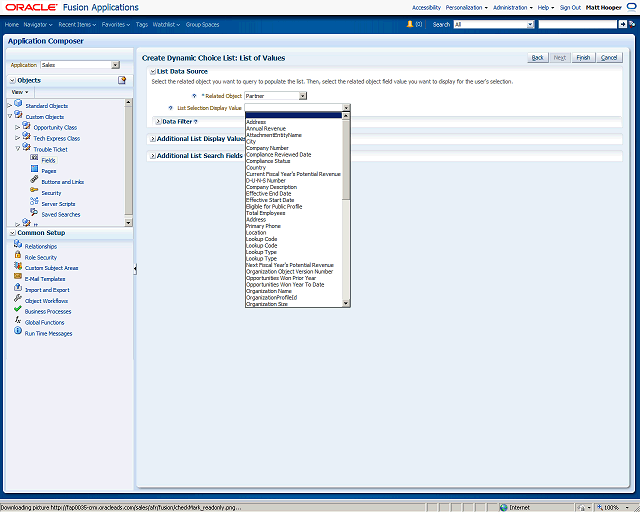
Task: Click the Run Time Messages info icon
Action: 18,331
